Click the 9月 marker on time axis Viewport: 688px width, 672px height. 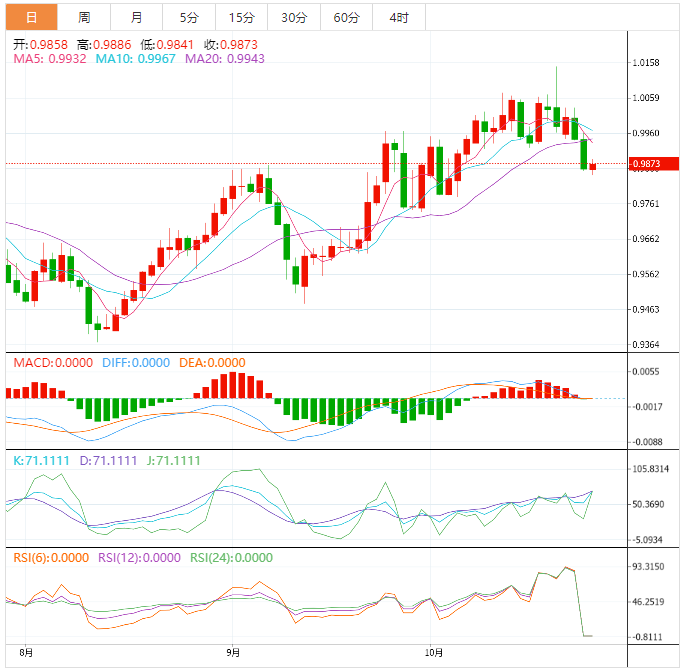tap(232, 652)
